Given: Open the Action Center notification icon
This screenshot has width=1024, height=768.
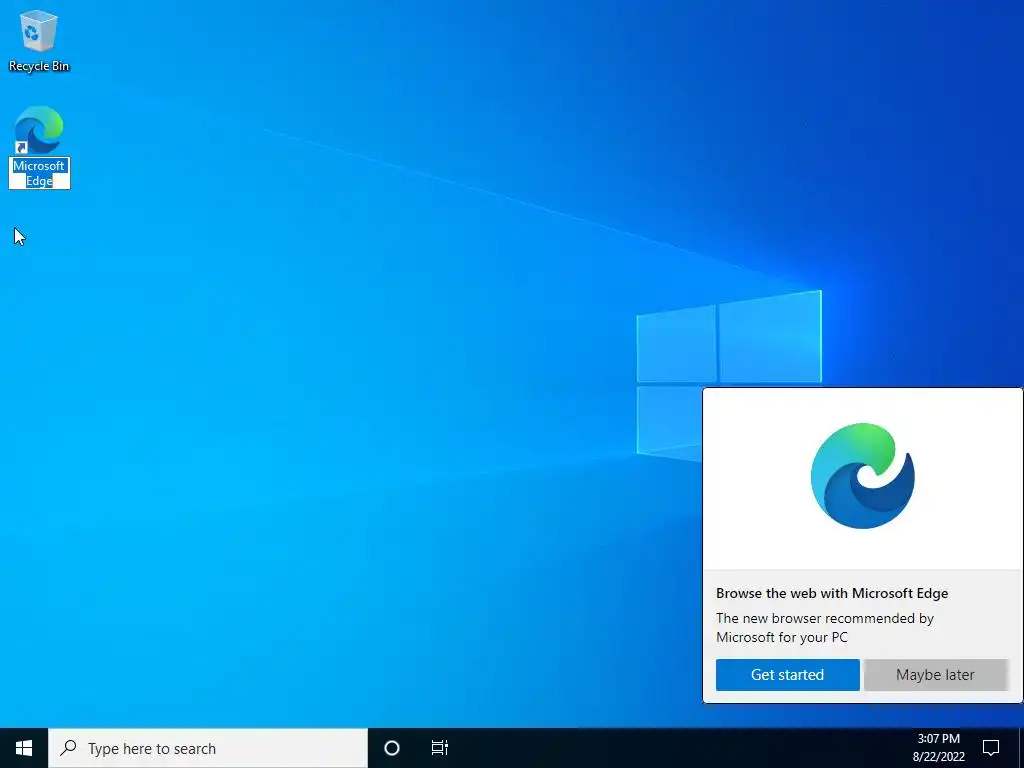Looking at the screenshot, I should [x=991, y=748].
